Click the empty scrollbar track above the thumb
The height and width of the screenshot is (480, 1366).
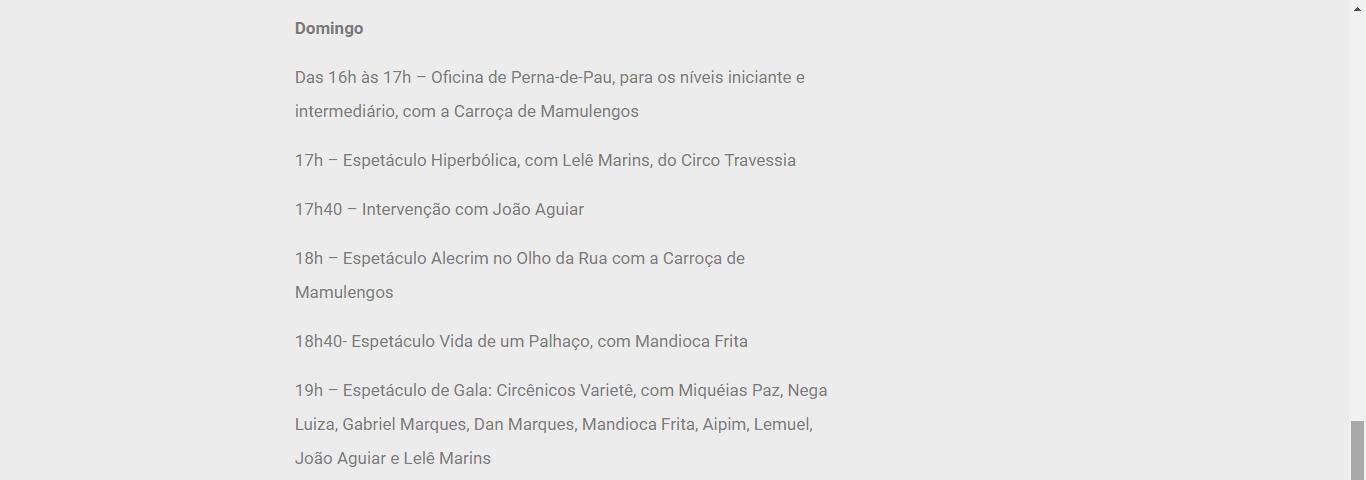1357,218
